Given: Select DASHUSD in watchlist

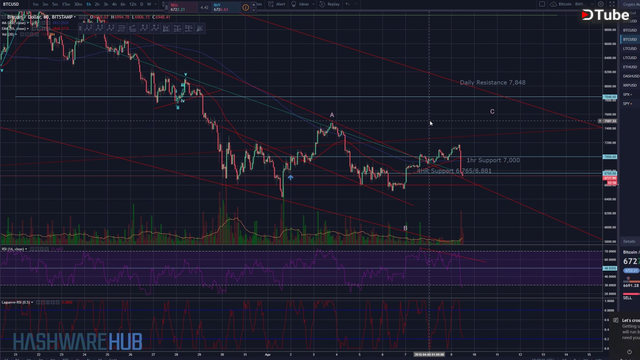Looking at the screenshot, I should [630, 76].
